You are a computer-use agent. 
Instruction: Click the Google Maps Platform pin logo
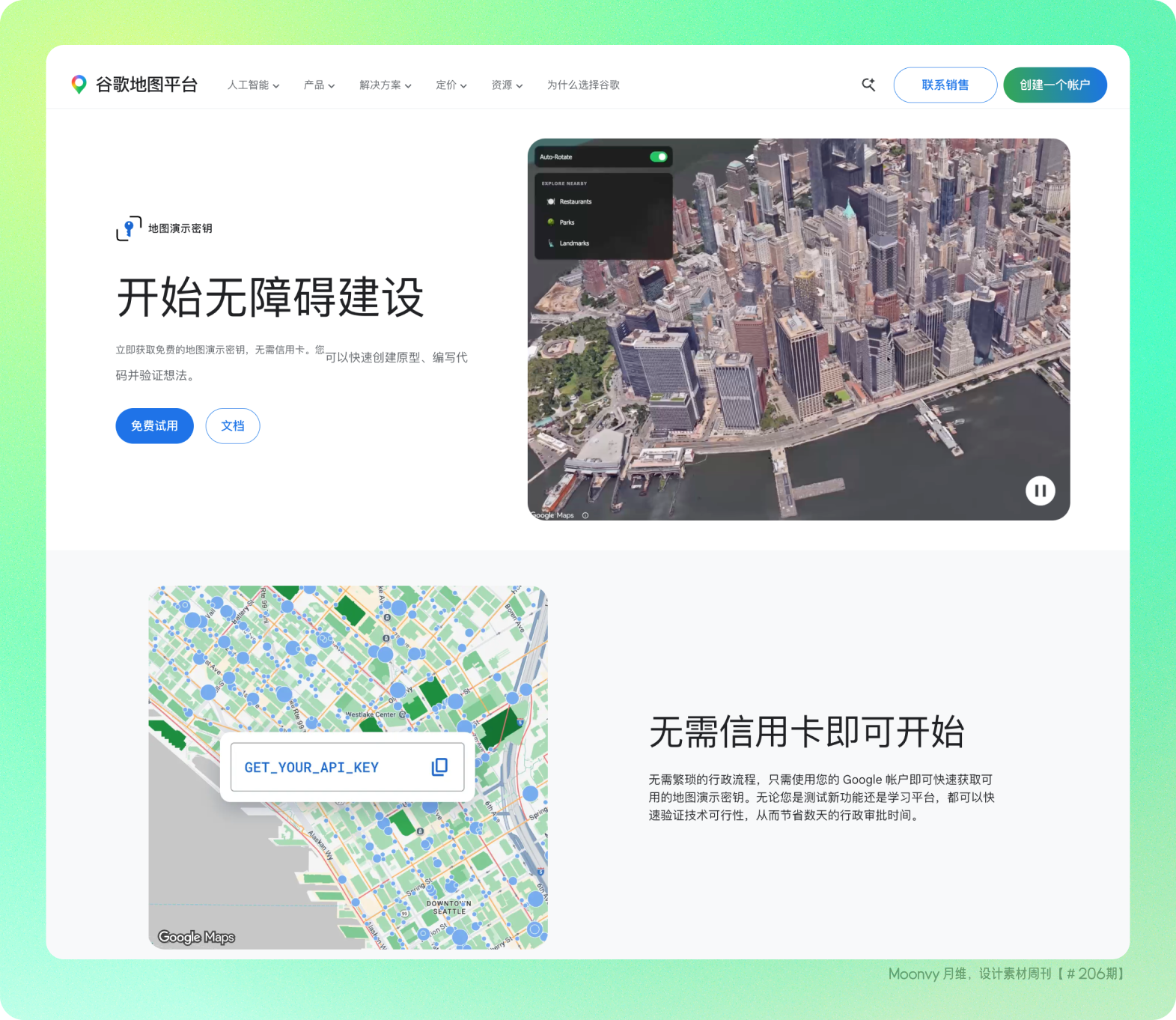[79, 85]
